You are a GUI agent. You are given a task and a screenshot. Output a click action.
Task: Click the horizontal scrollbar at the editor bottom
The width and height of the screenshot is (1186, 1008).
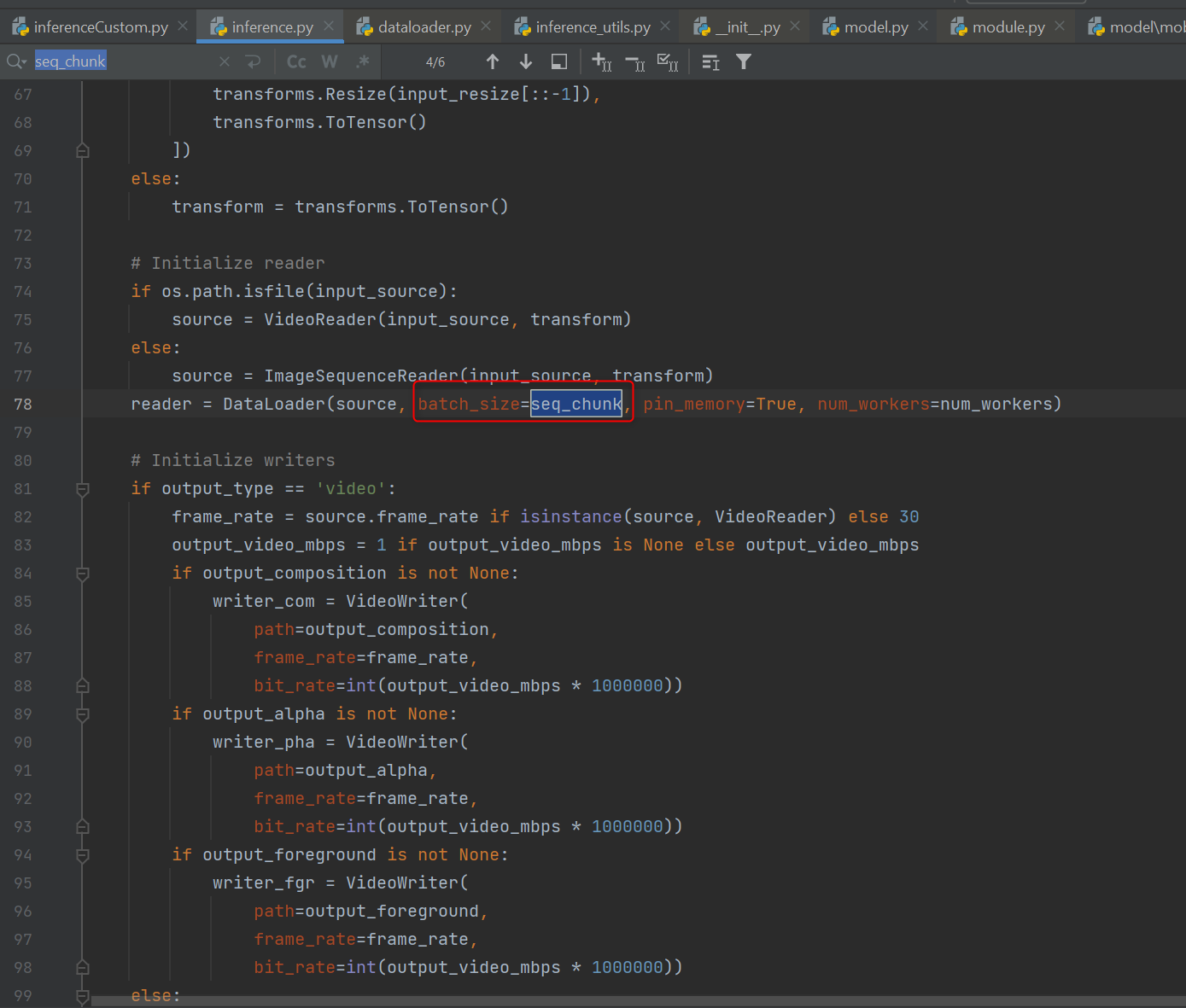(x=639, y=1000)
